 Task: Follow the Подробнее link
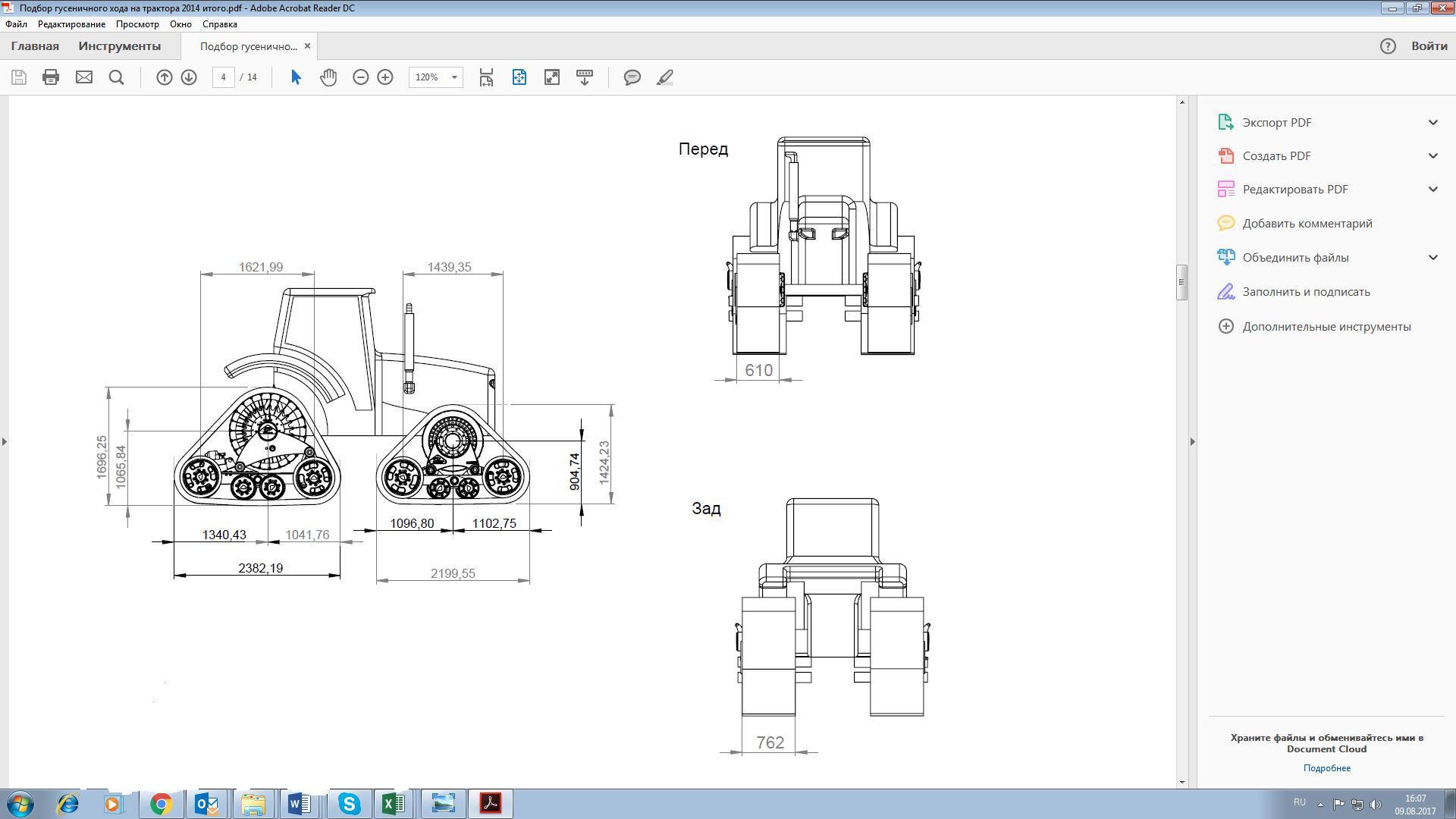pyautogui.click(x=1326, y=768)
